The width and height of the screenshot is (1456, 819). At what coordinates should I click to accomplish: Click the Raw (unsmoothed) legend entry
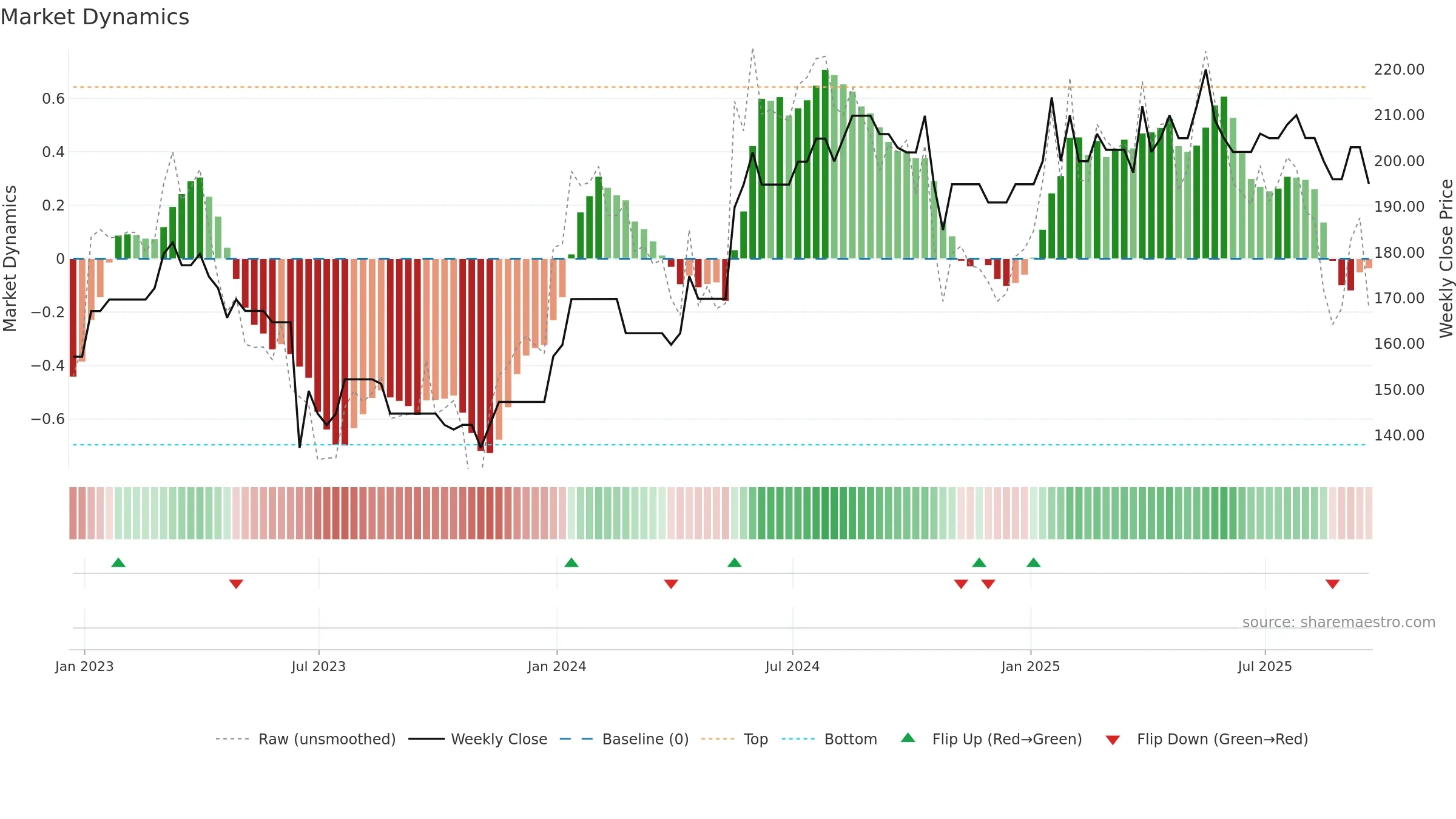305,739
